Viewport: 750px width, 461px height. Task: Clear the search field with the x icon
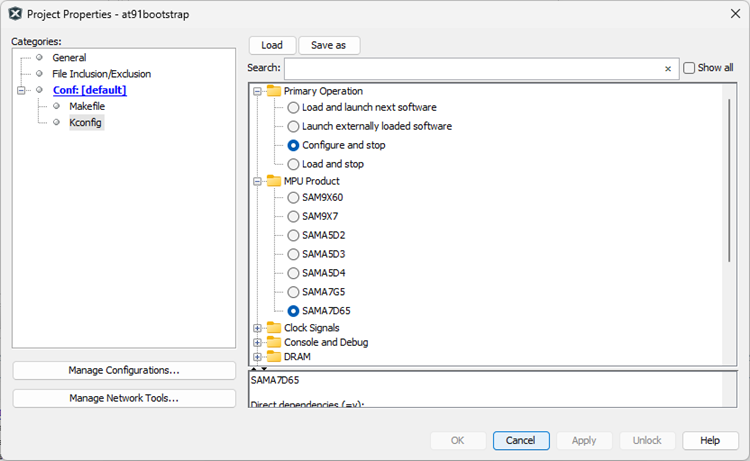(x=668, y=69)
